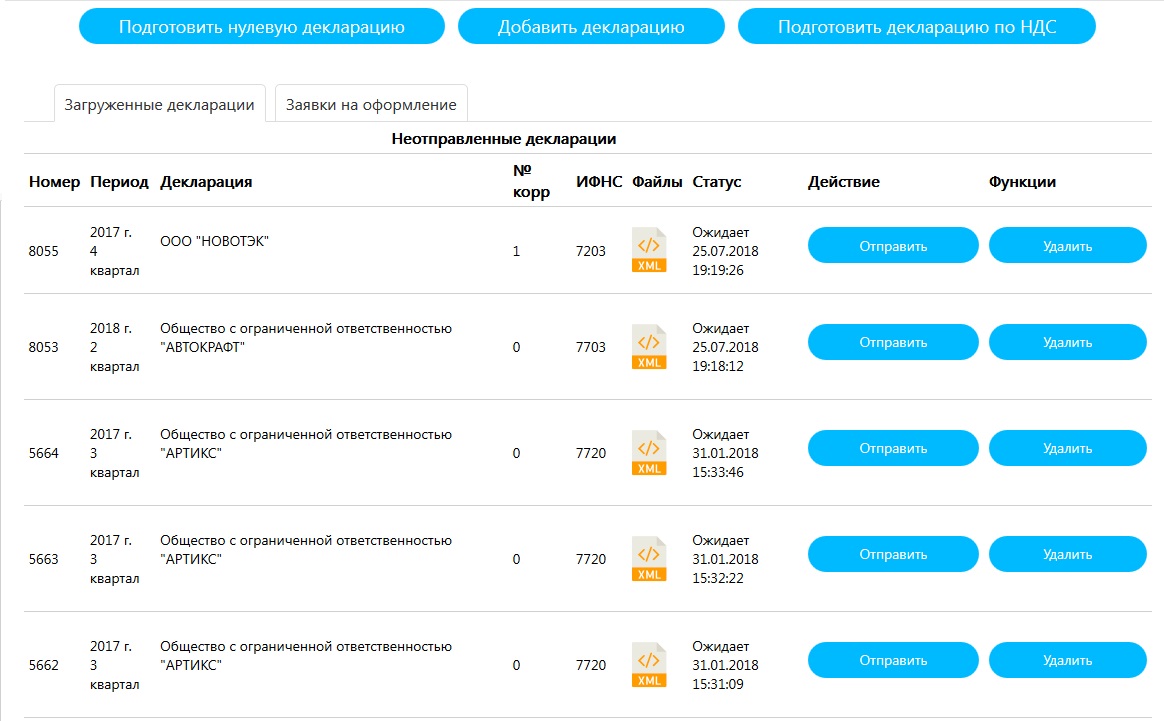Click the Номер column header
This screenshot has height=721, width=1164.
point(54,182)
